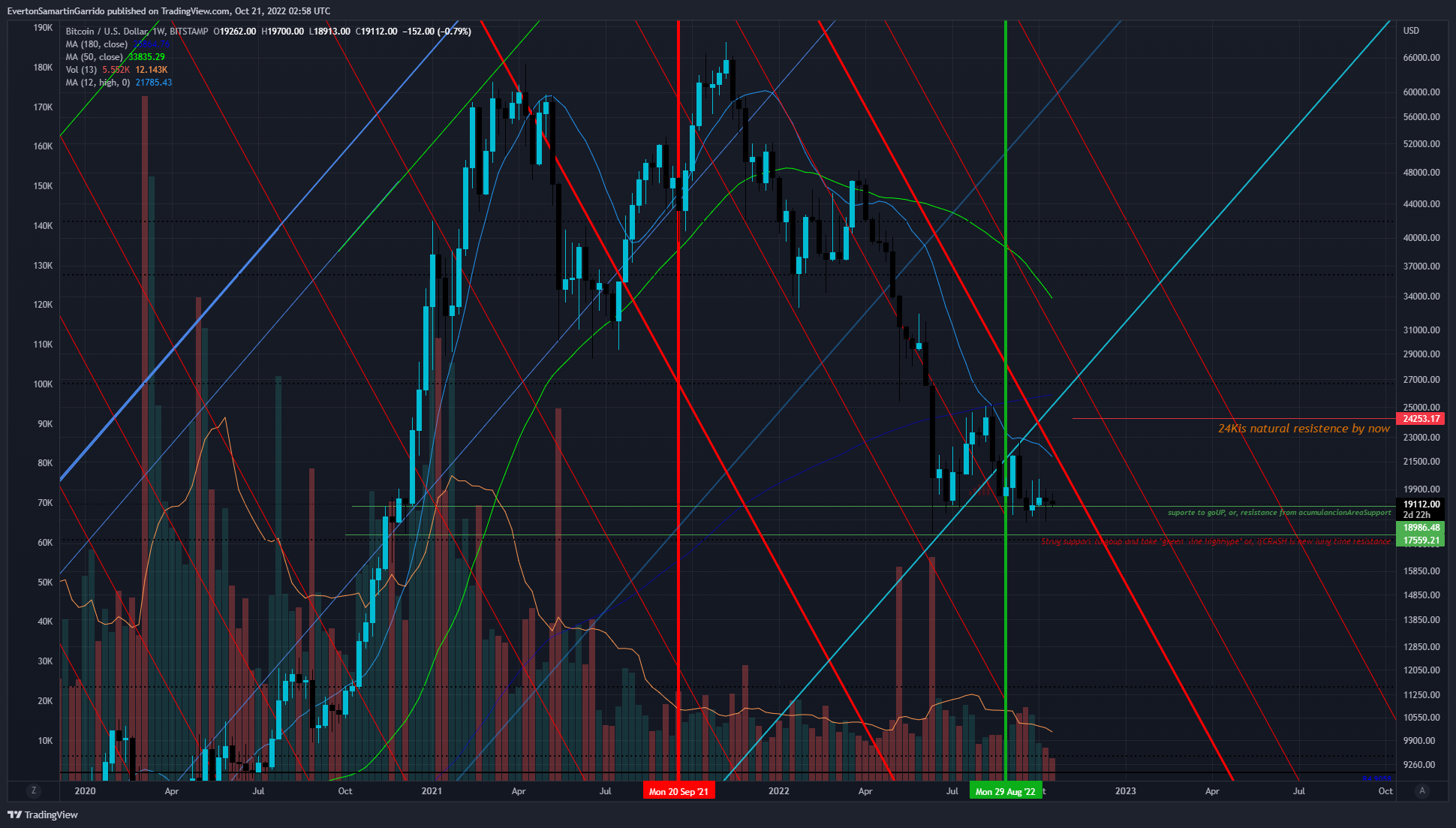1456x828 pixels.
Task: Click the 2020 label on time axis
Action: click(86, 791)
